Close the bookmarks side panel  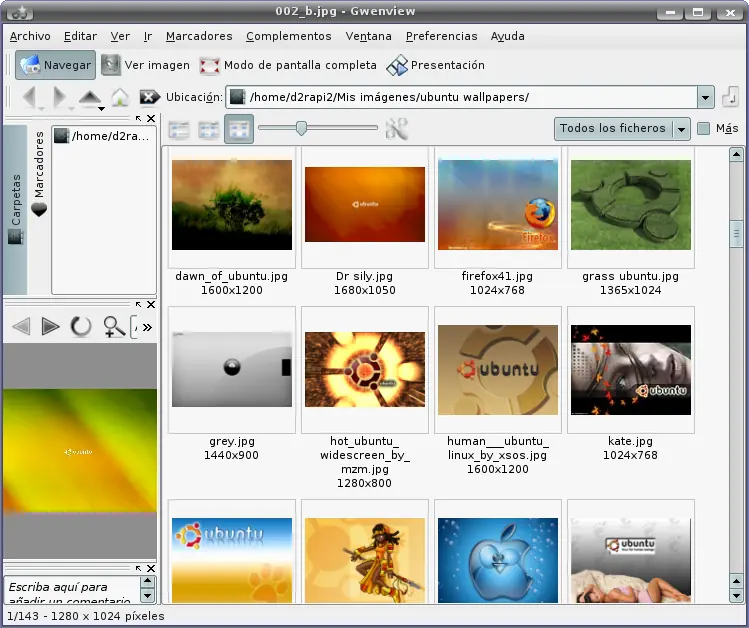pyautogui.click(x=151, y=118)
